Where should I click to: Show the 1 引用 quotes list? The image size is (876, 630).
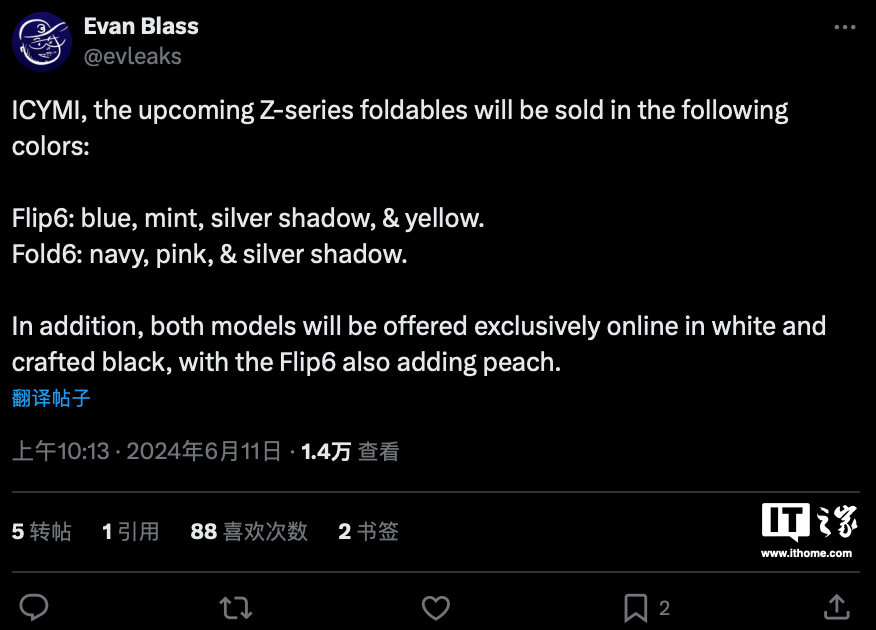131,531
